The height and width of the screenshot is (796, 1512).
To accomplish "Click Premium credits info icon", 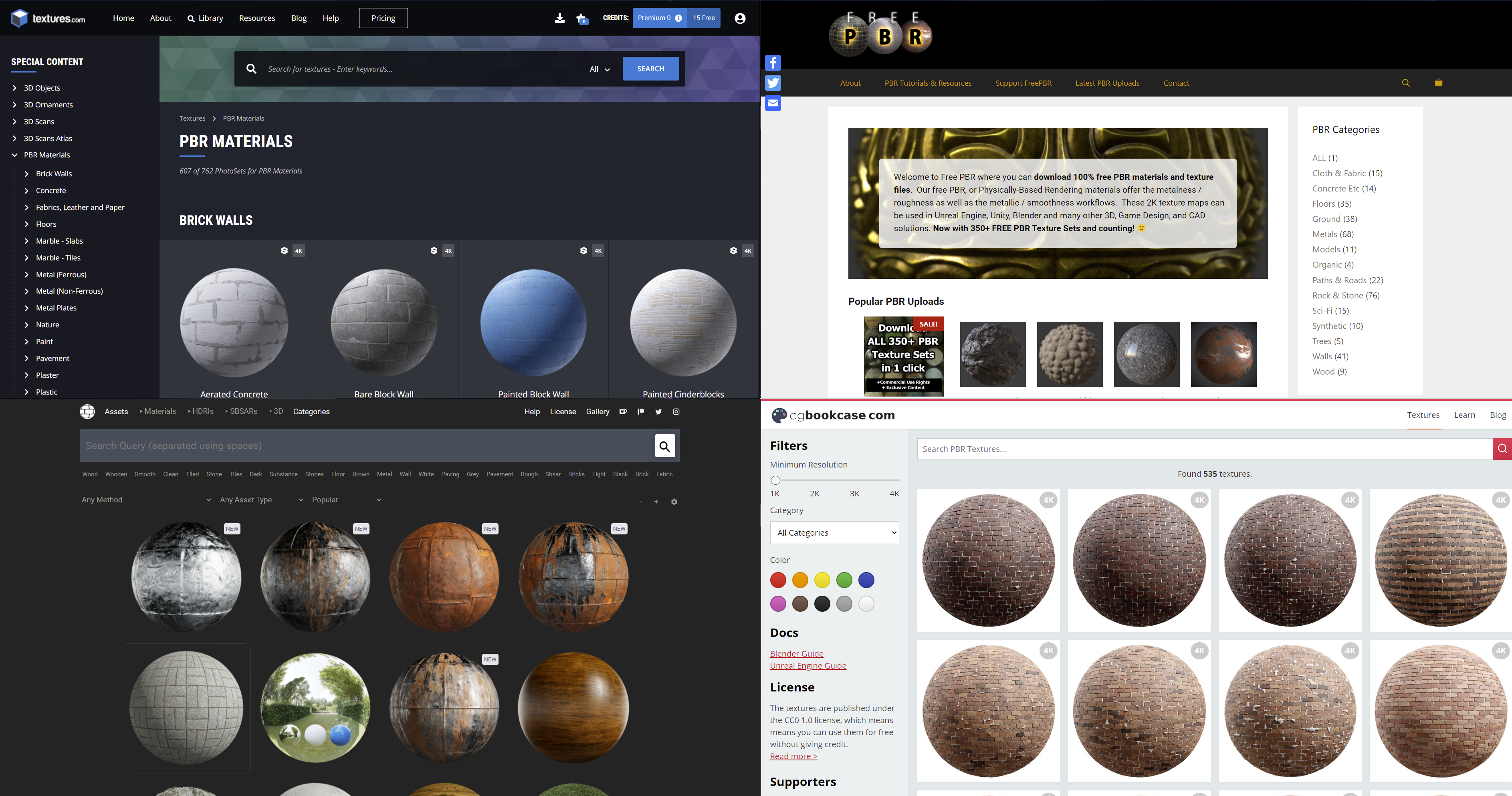I will pos(678,18).
